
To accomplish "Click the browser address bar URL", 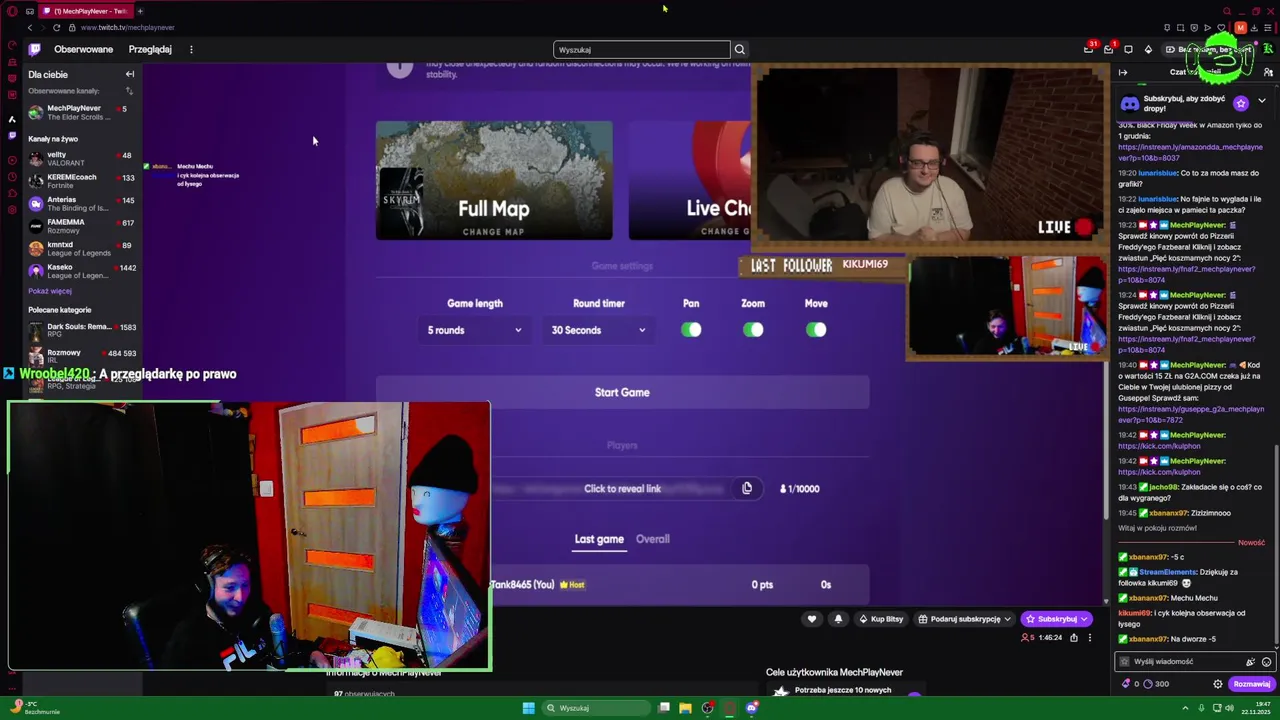I will pos(127,27).
